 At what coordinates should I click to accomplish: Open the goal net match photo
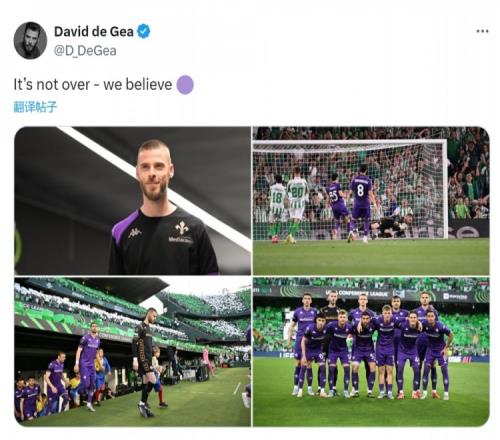tap(371, 201)
